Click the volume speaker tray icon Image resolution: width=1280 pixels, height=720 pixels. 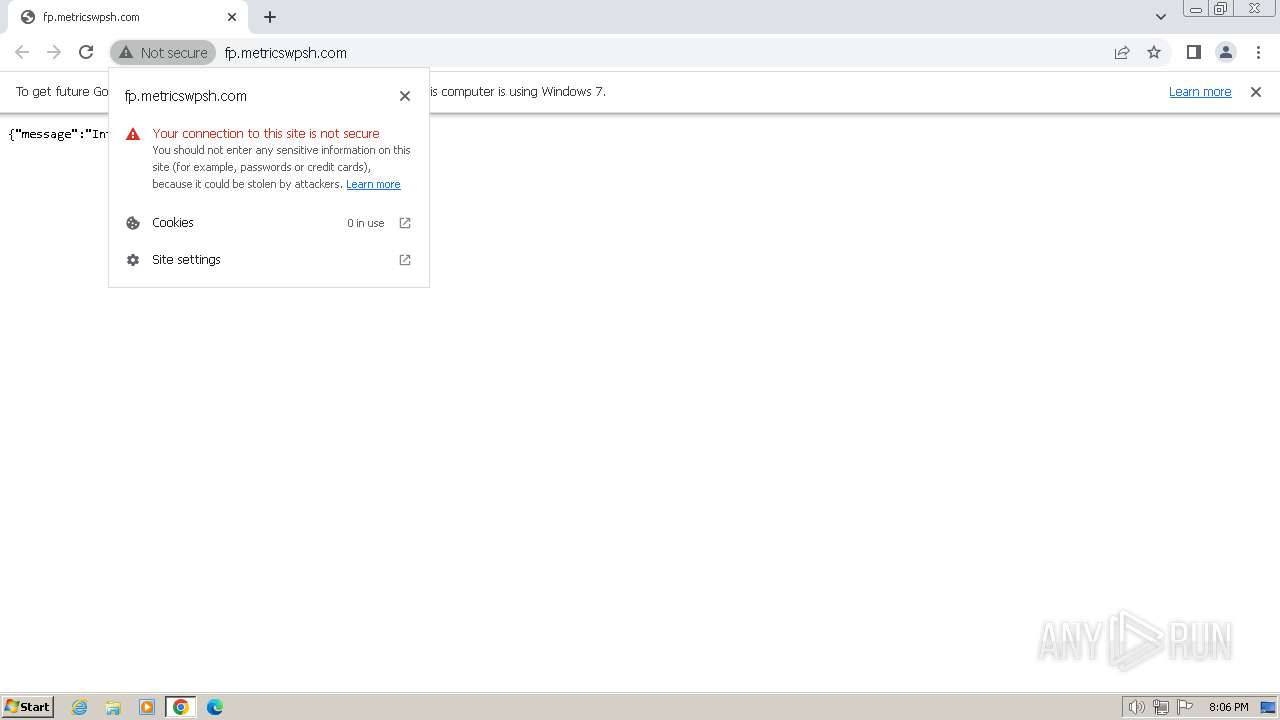(x=1136, y=707)
